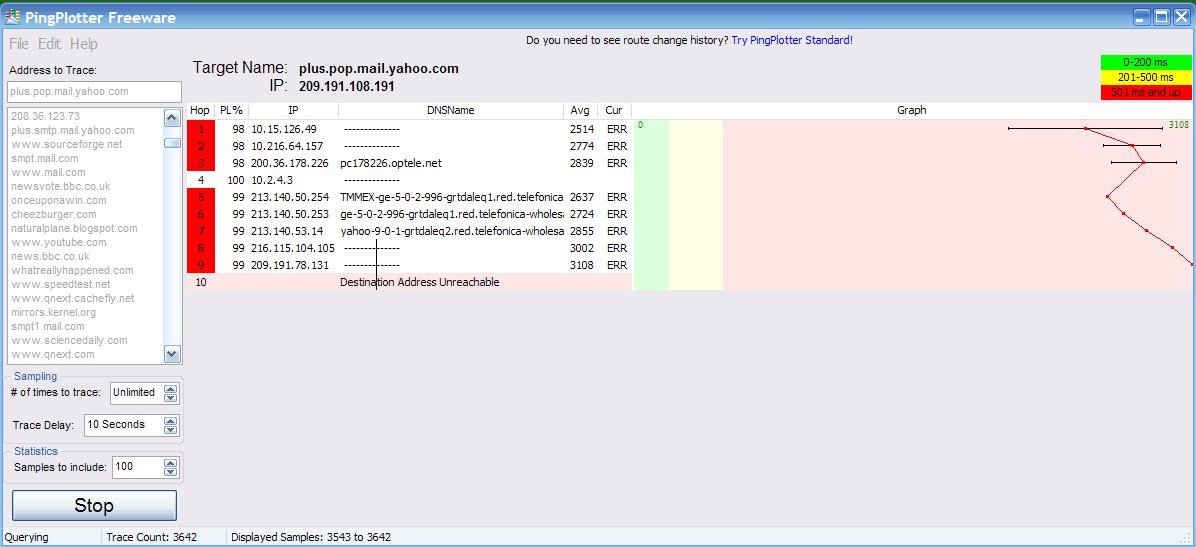Click the Address to Trace input field
Screen dimensions: 1196x547
click(x=95, y=92)
